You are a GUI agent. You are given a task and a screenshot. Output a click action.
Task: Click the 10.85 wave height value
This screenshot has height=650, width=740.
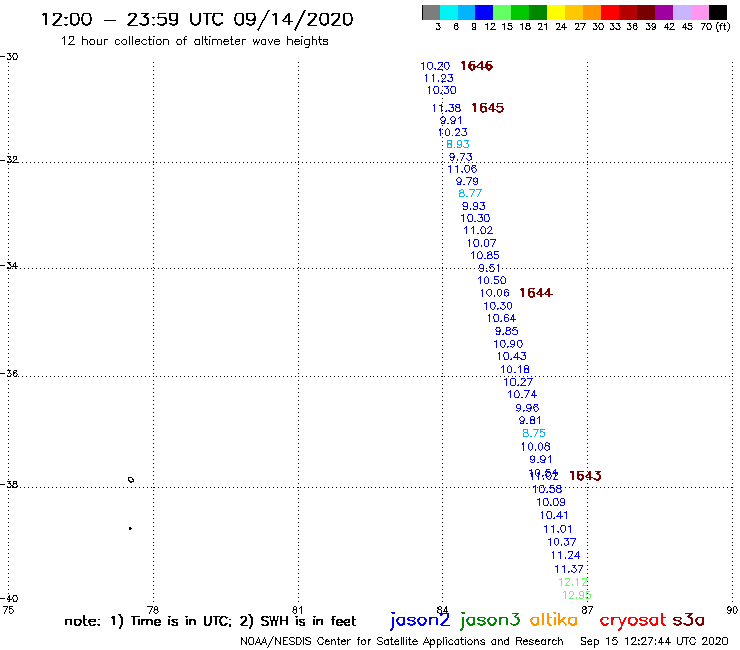click(485, 255)
